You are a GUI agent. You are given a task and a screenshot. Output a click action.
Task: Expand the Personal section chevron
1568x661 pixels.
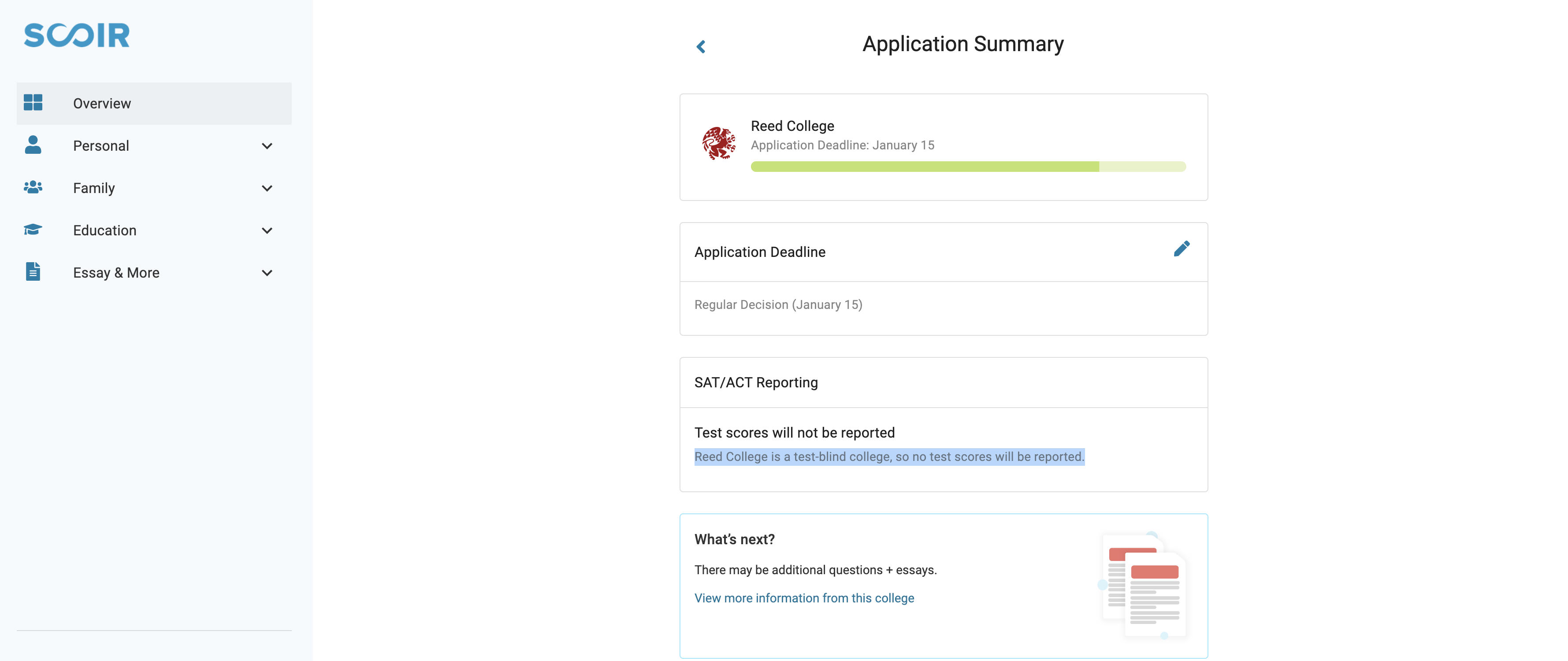[267, 146]
